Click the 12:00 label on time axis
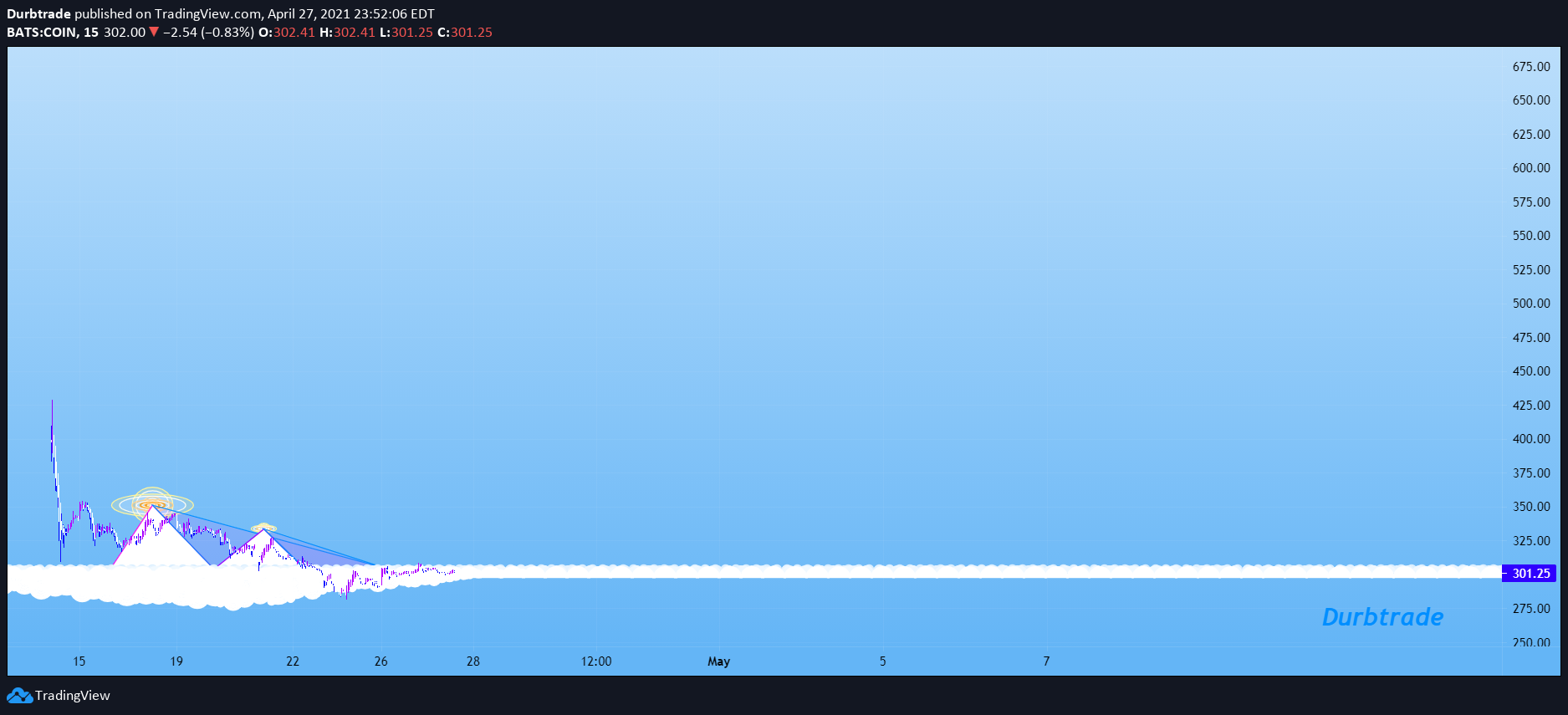 pos(596,661)
